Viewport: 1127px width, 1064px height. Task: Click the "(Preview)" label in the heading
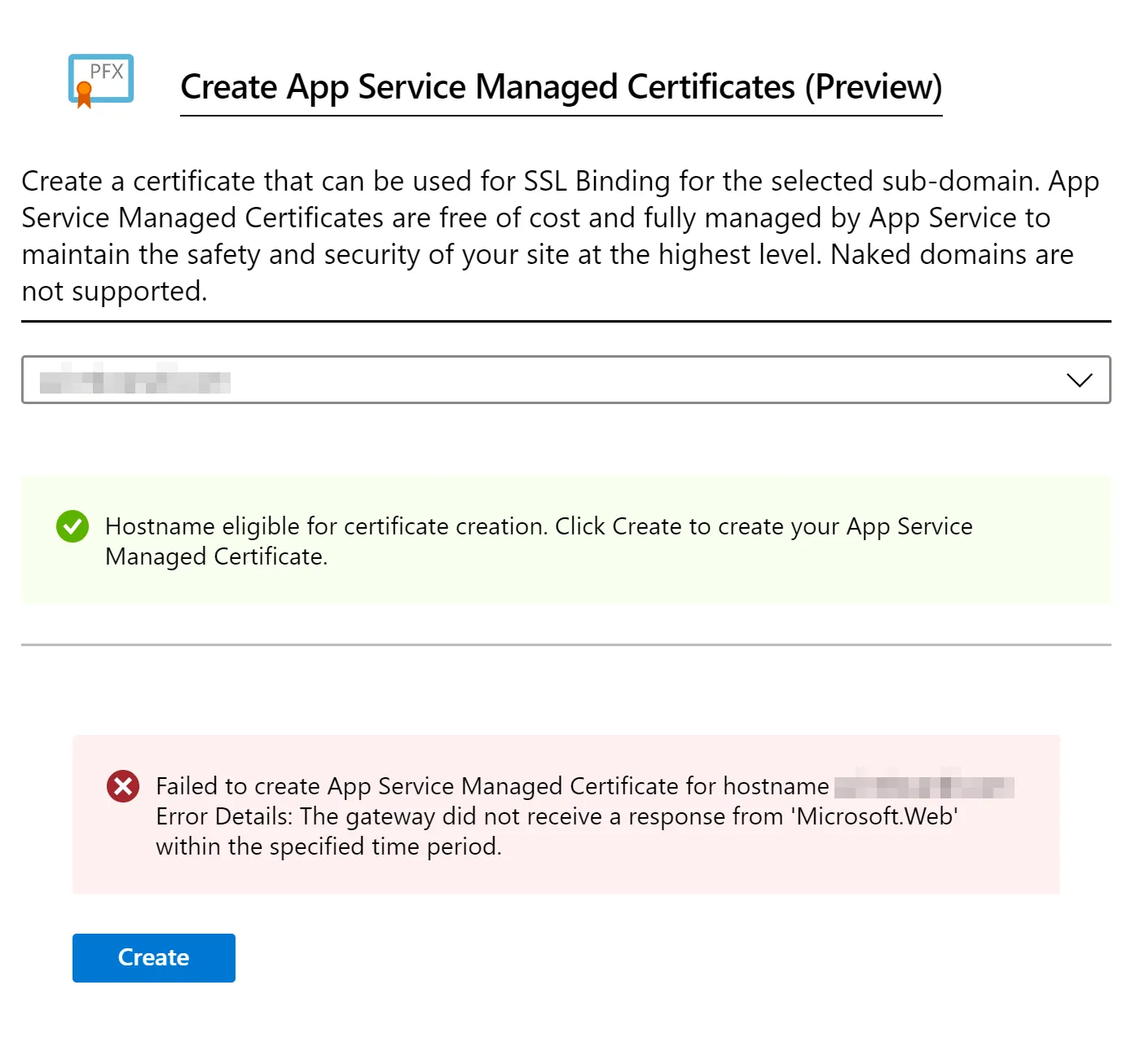point(873,87)
